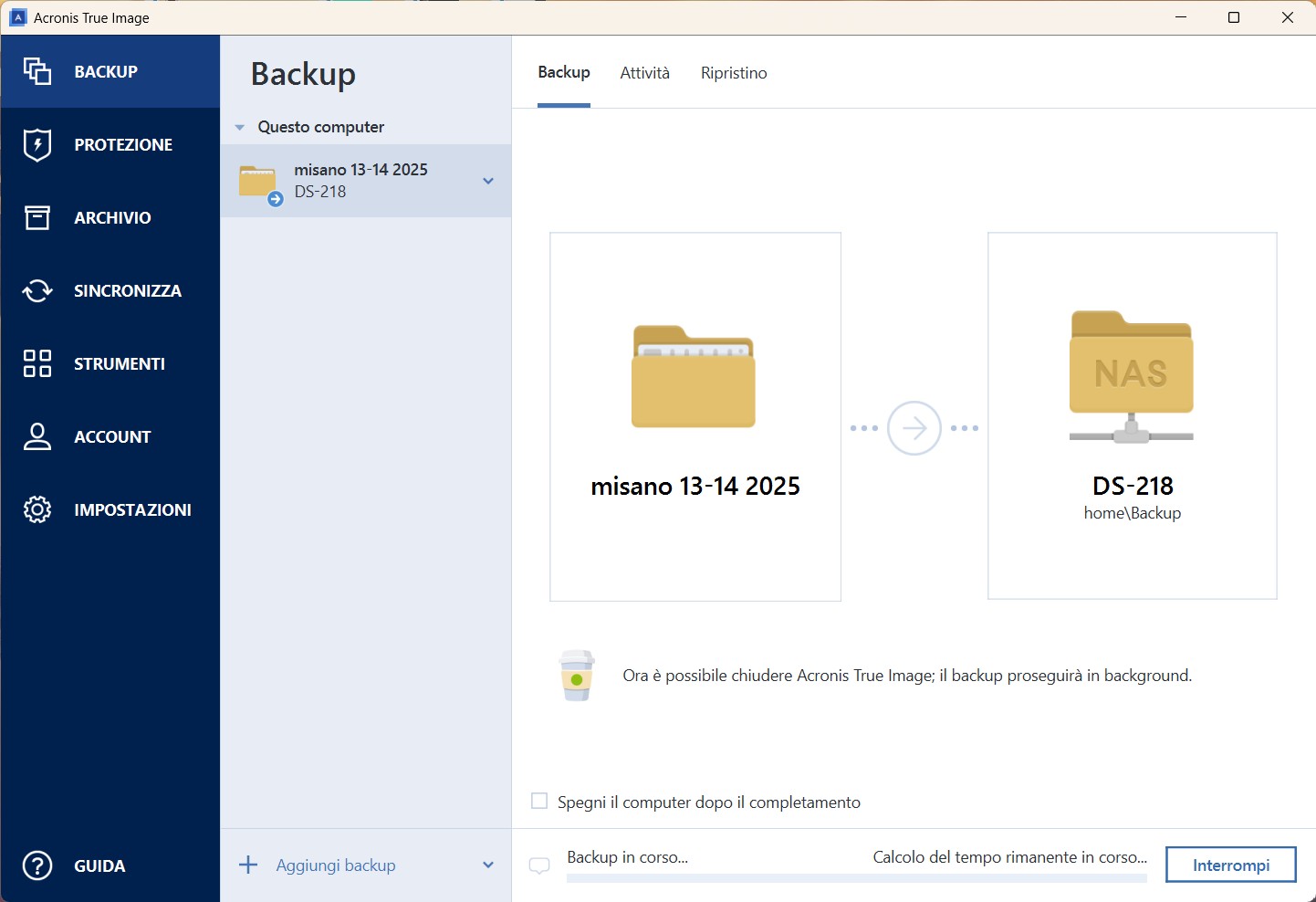Open the dropdown arrow beside Aggiungi backup
This screenshot has height=902, width=1316.
(x=488, y=865)
